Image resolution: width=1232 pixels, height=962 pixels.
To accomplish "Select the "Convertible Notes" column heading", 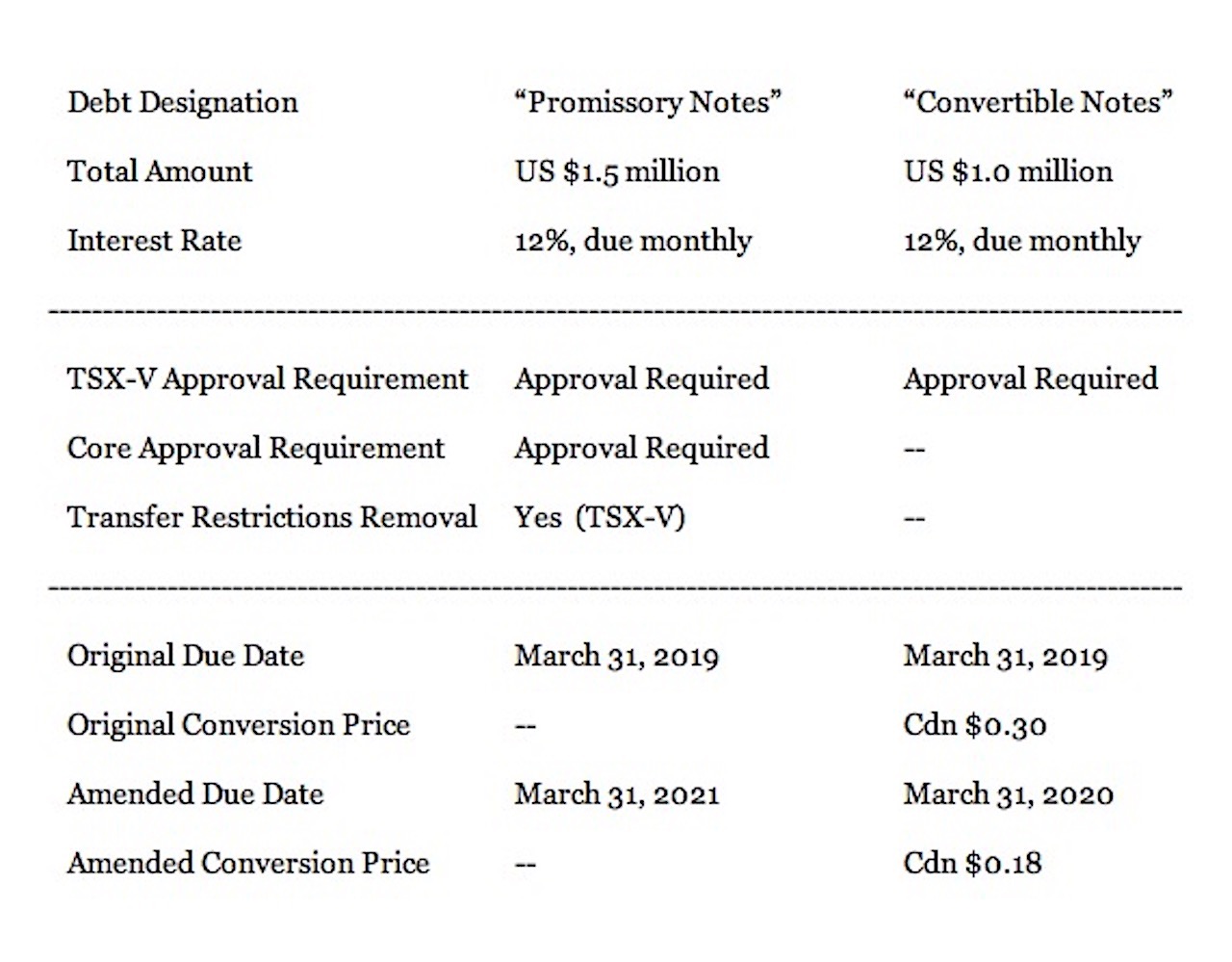I will (1038, 102).
